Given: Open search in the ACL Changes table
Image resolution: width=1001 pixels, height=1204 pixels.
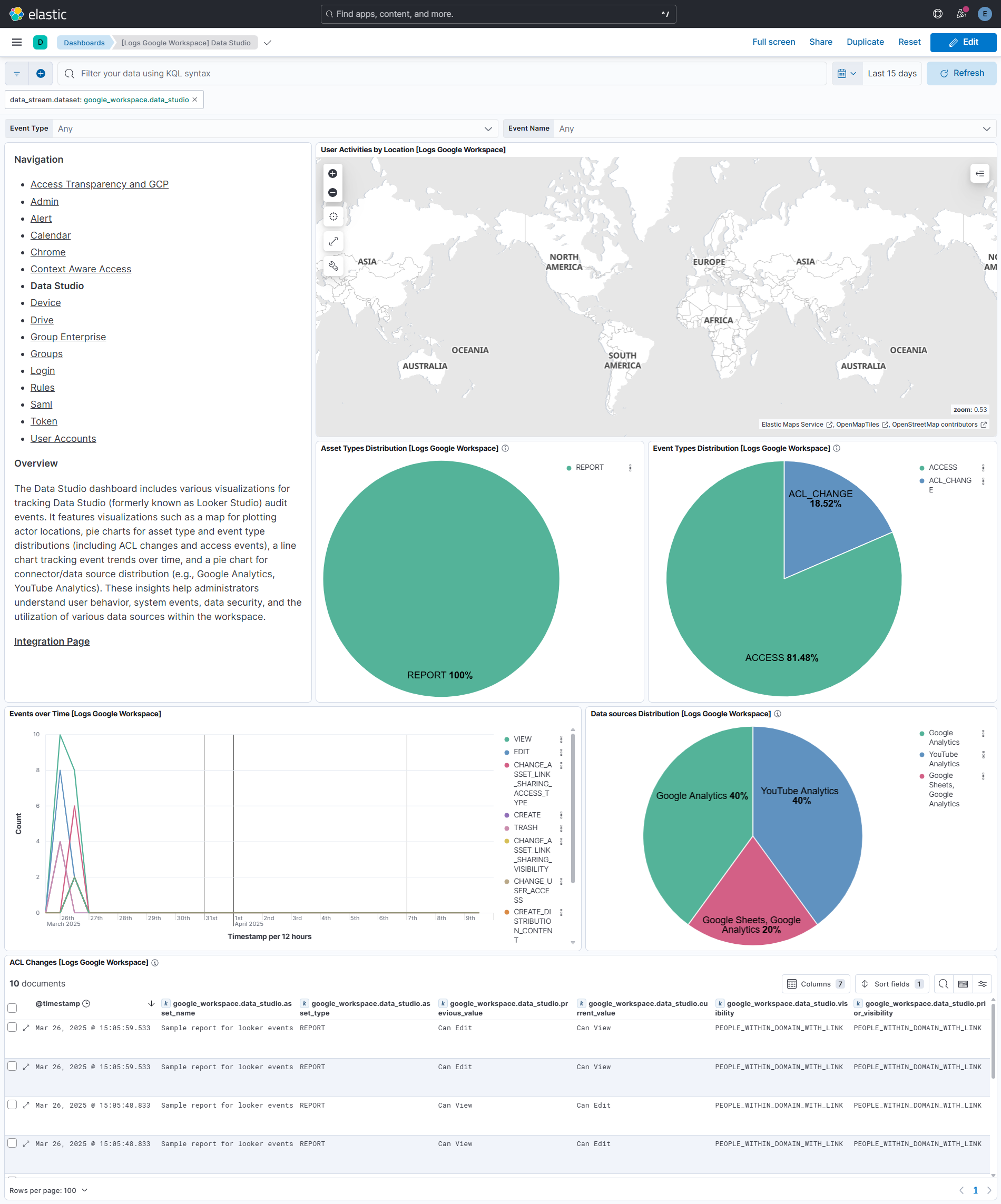Looking at the screenshot, I should tap(943, 983).
